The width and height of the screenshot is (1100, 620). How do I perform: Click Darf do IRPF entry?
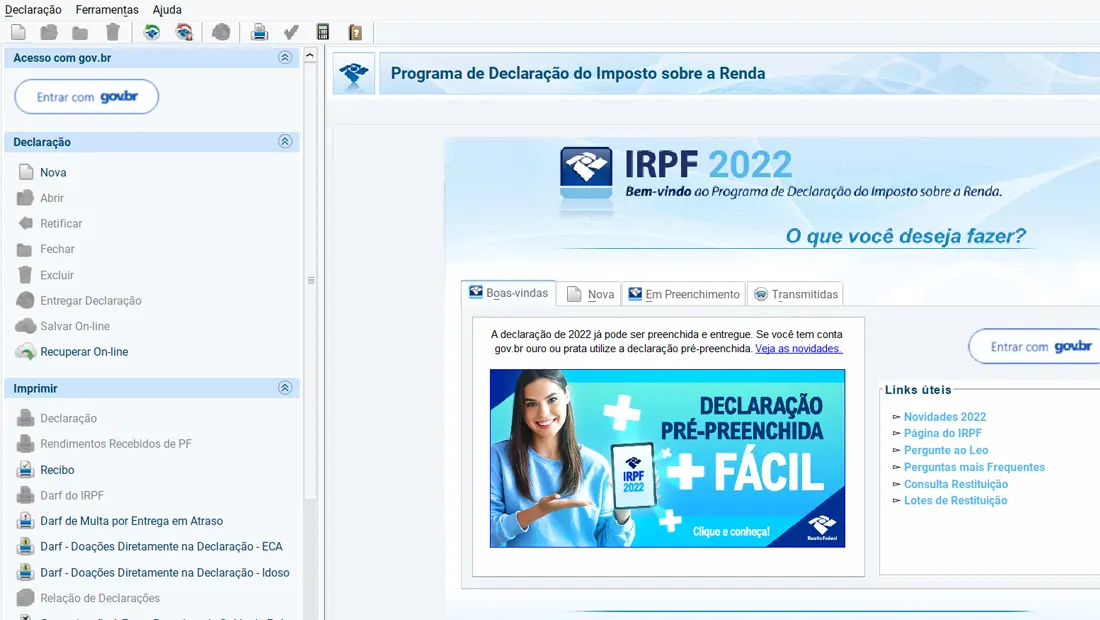(72, 495)
